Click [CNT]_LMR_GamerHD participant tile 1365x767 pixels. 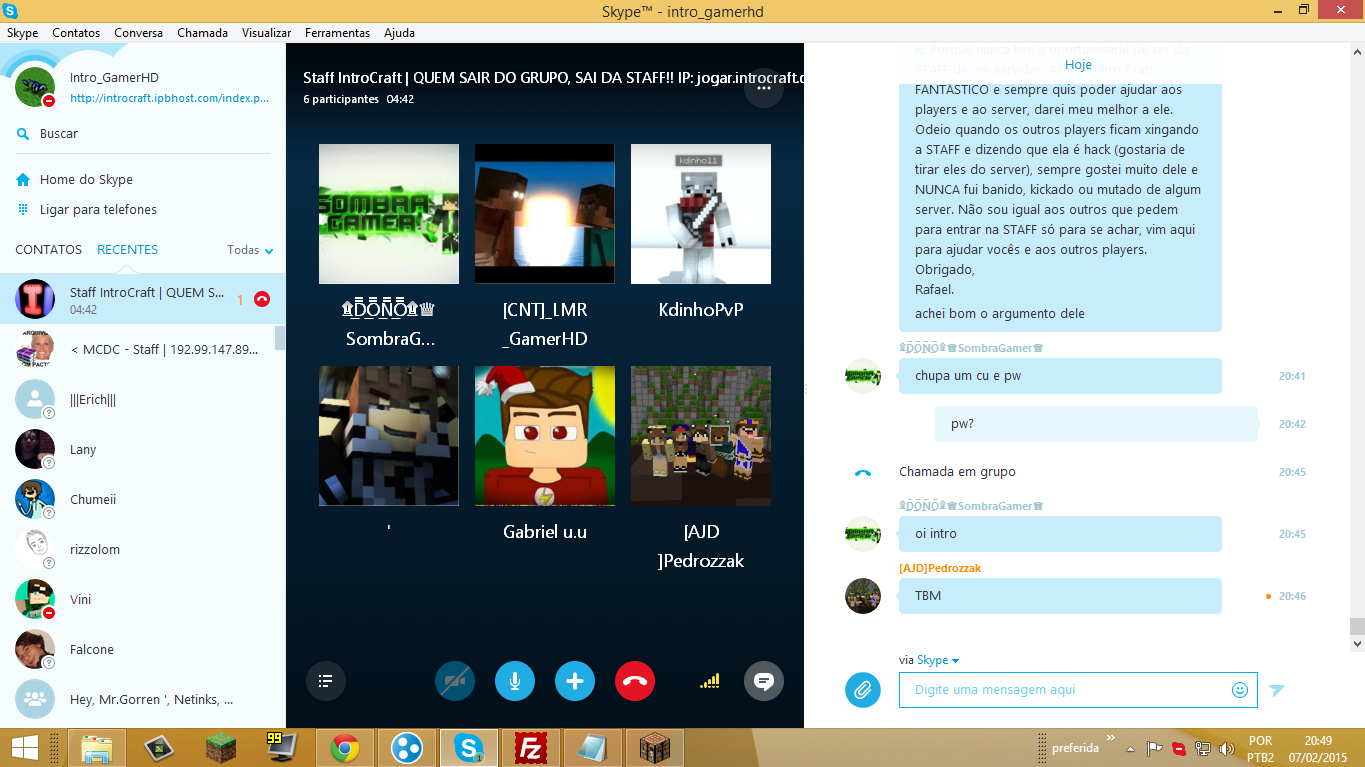(545, 214)
